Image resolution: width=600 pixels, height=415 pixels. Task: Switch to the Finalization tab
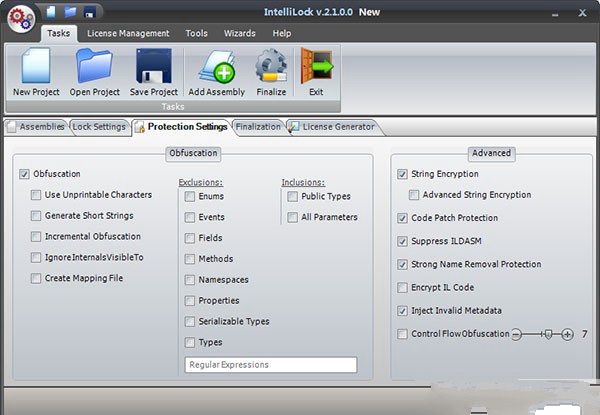point(258,127)
